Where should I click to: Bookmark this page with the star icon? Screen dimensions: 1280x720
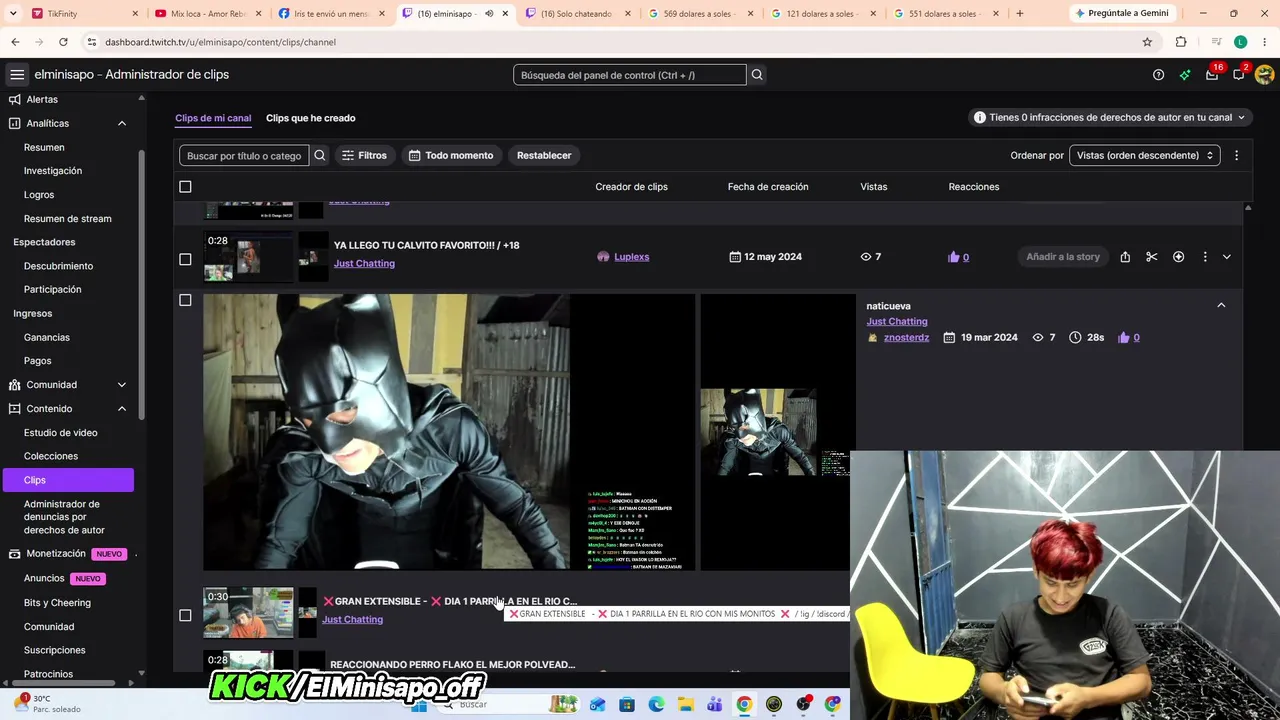click(x=1147, y=42)
